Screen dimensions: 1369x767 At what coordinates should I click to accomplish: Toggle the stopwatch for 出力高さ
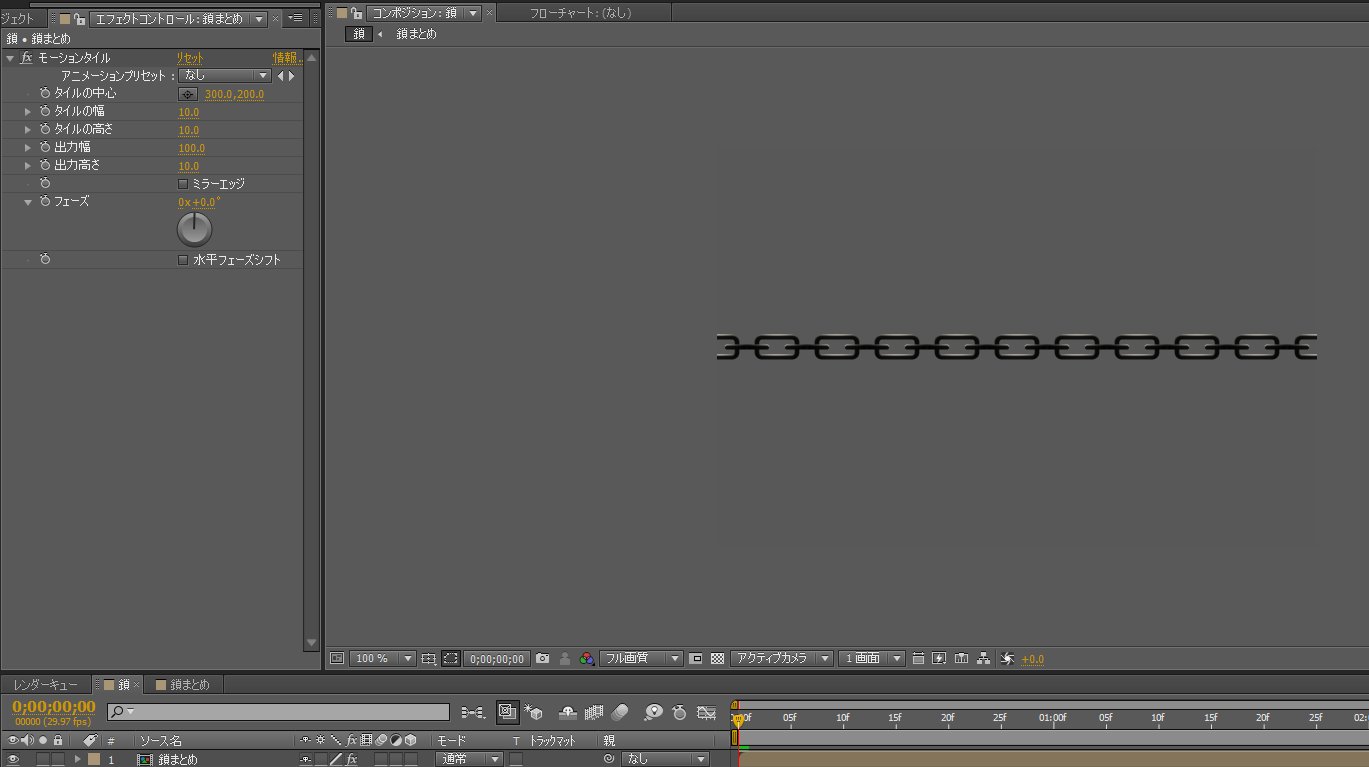45,165
